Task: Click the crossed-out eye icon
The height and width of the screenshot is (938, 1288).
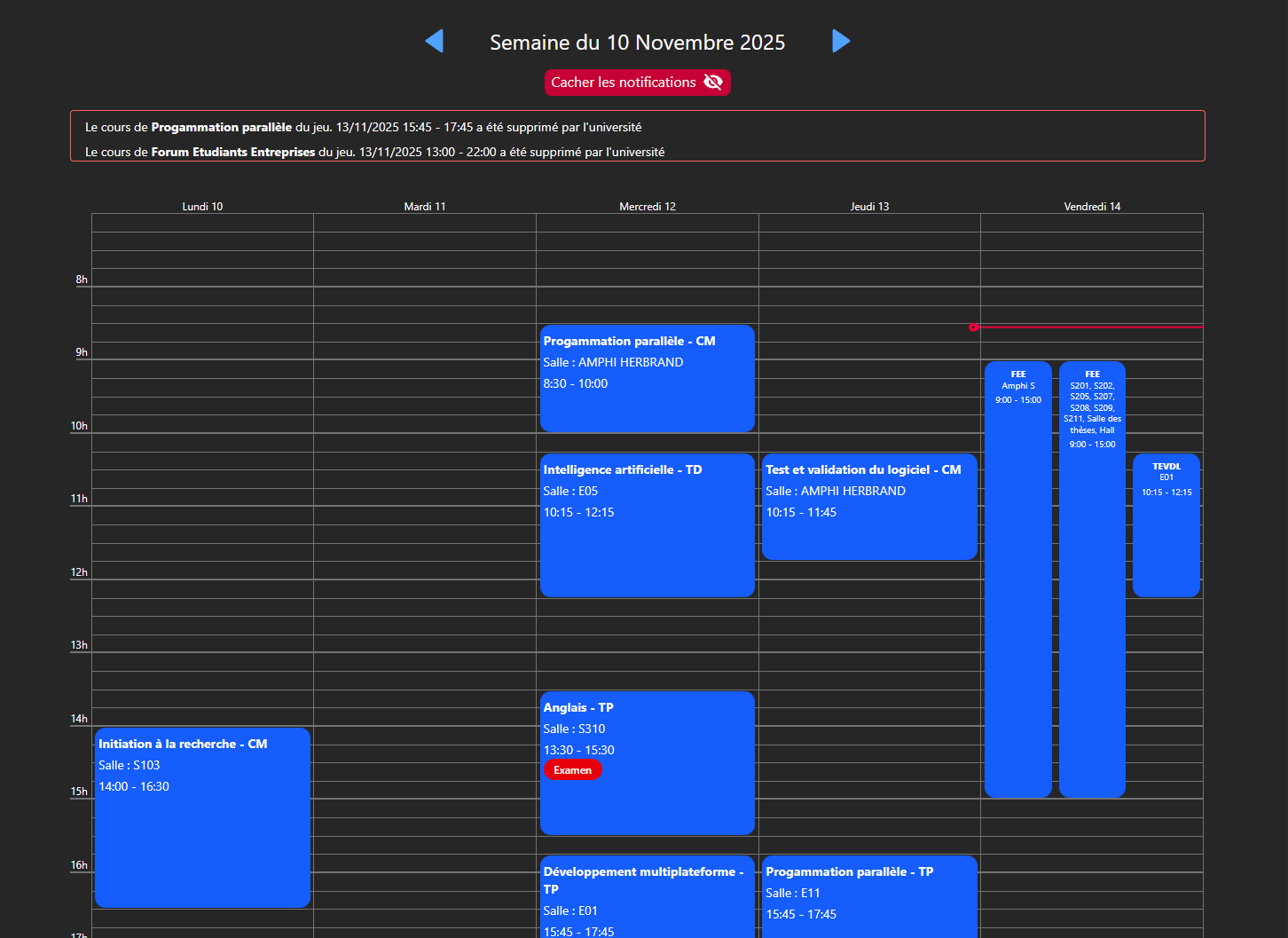Action: 713,83
